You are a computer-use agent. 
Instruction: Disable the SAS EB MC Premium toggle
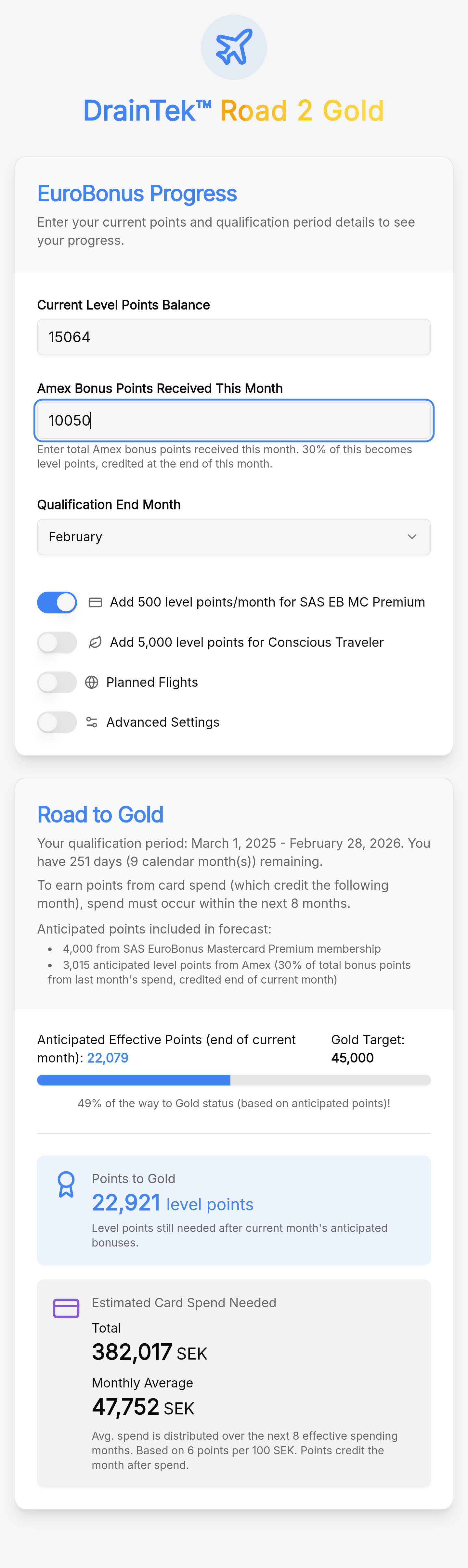(57, 603)
